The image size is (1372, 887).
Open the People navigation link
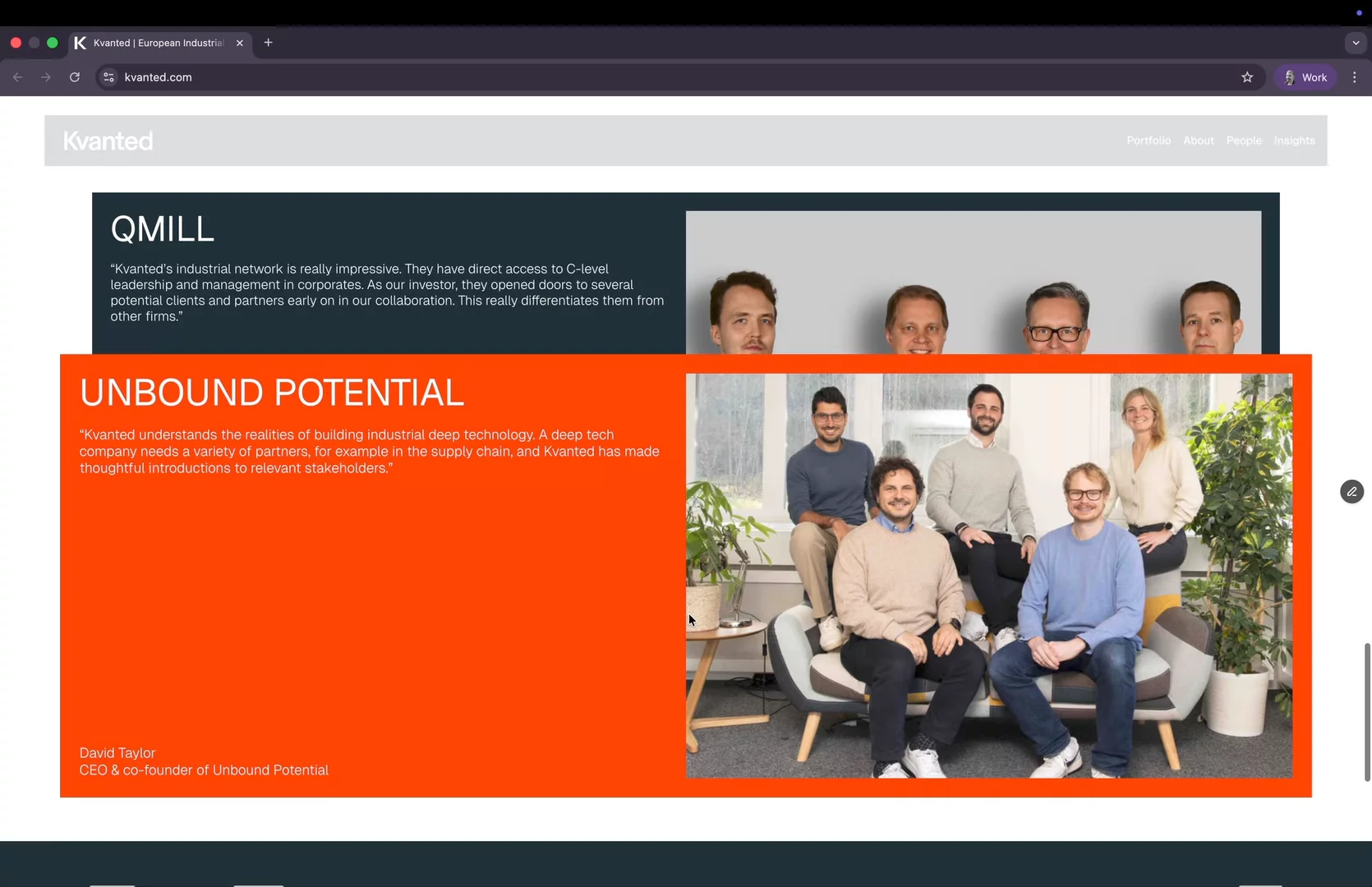click(x=1244, y=140)
